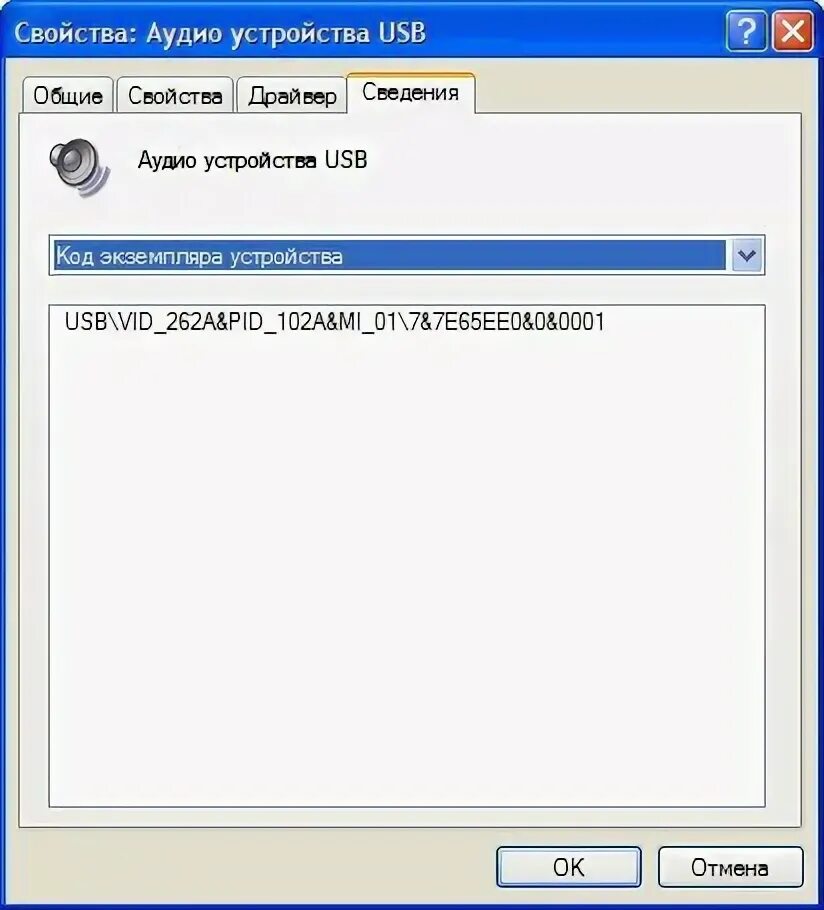Go to the Драйвер tab
This screenshot has width=824, height=910.
(292, 95)
